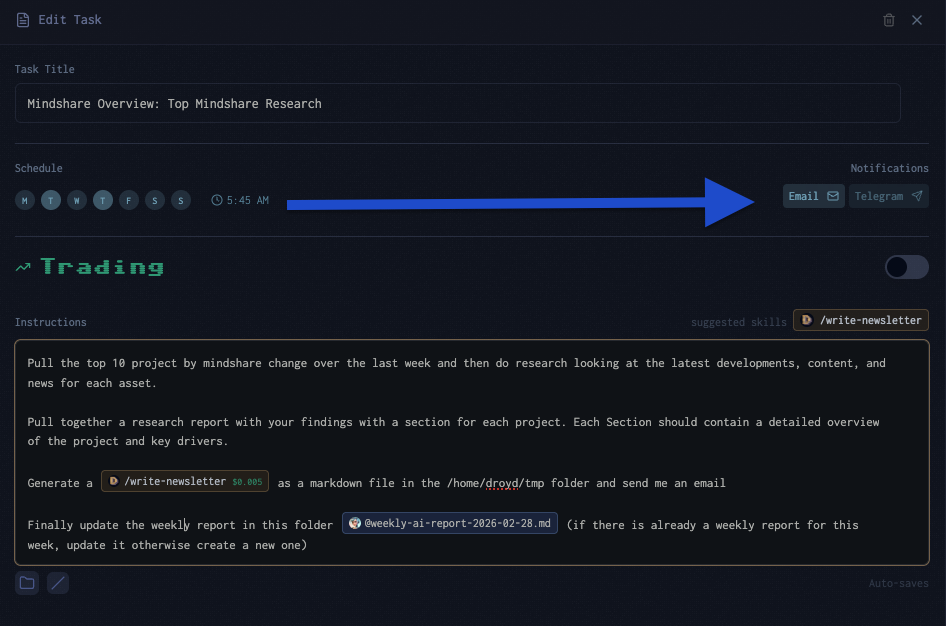This screenshot has height=626, width=946.
Task: Open the @weekly-ai-report-2026-02-28.md file chip
Action: (x=449, y=523)
